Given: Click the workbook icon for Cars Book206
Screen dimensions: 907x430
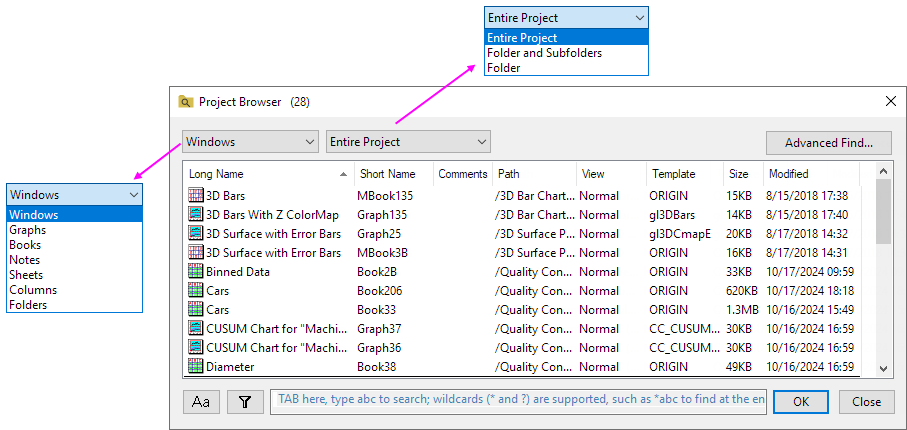Looking at the screenshot, I should coord(196,291).
